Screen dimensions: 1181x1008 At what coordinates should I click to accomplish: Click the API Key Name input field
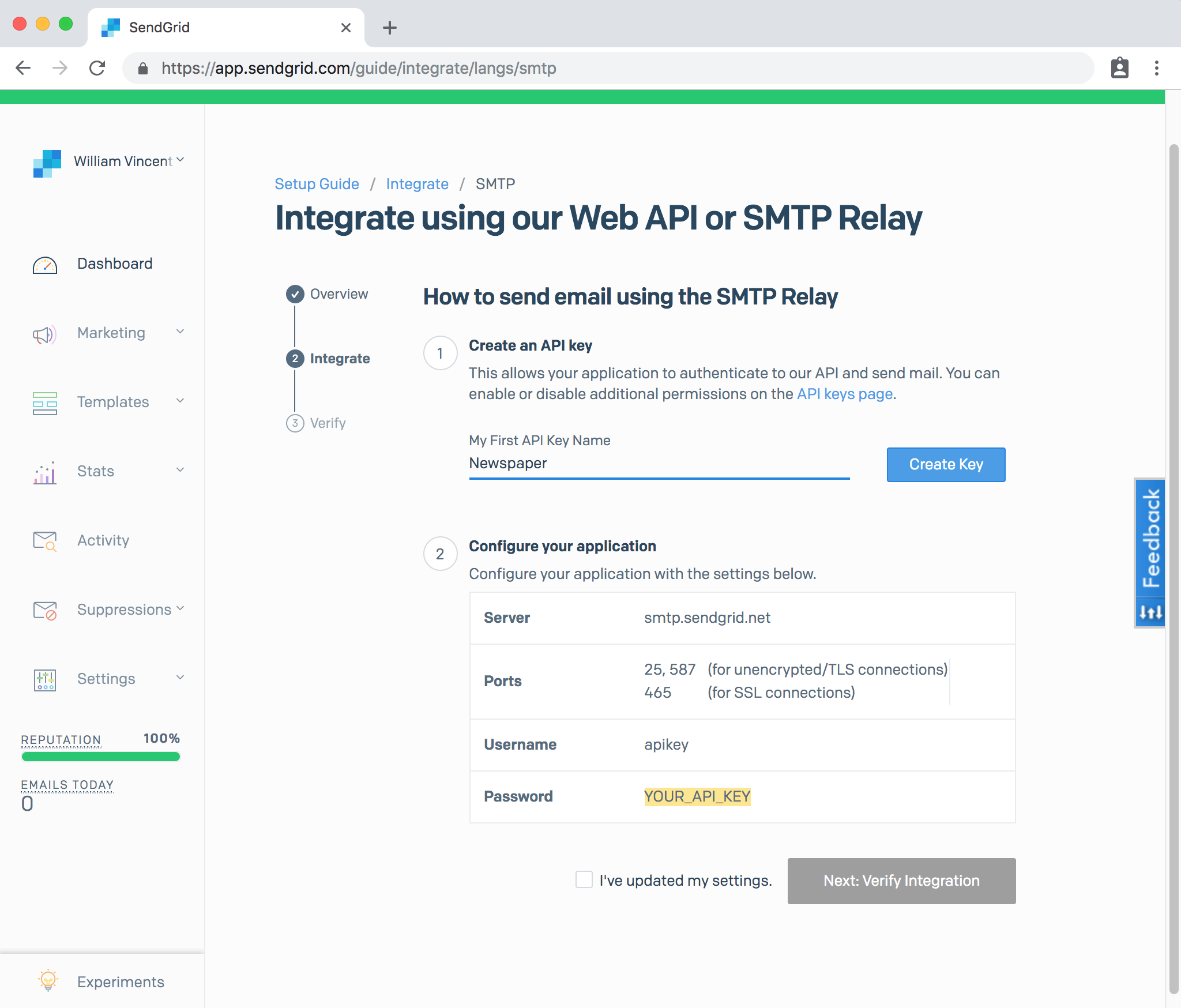tap(659, 464)
